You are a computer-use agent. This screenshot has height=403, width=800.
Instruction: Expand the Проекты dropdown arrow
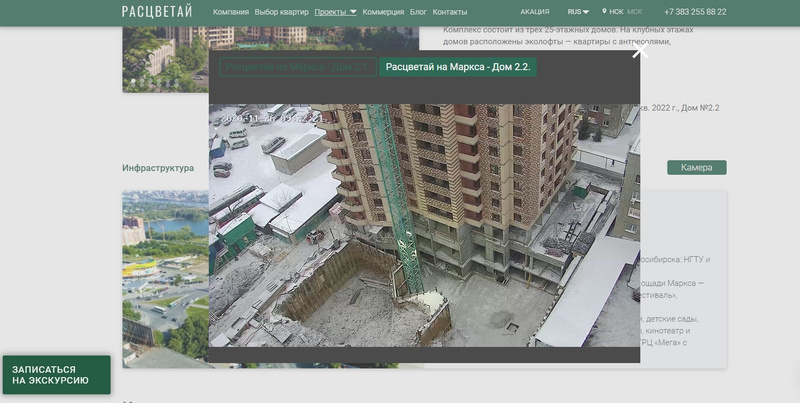pos(353,12)
